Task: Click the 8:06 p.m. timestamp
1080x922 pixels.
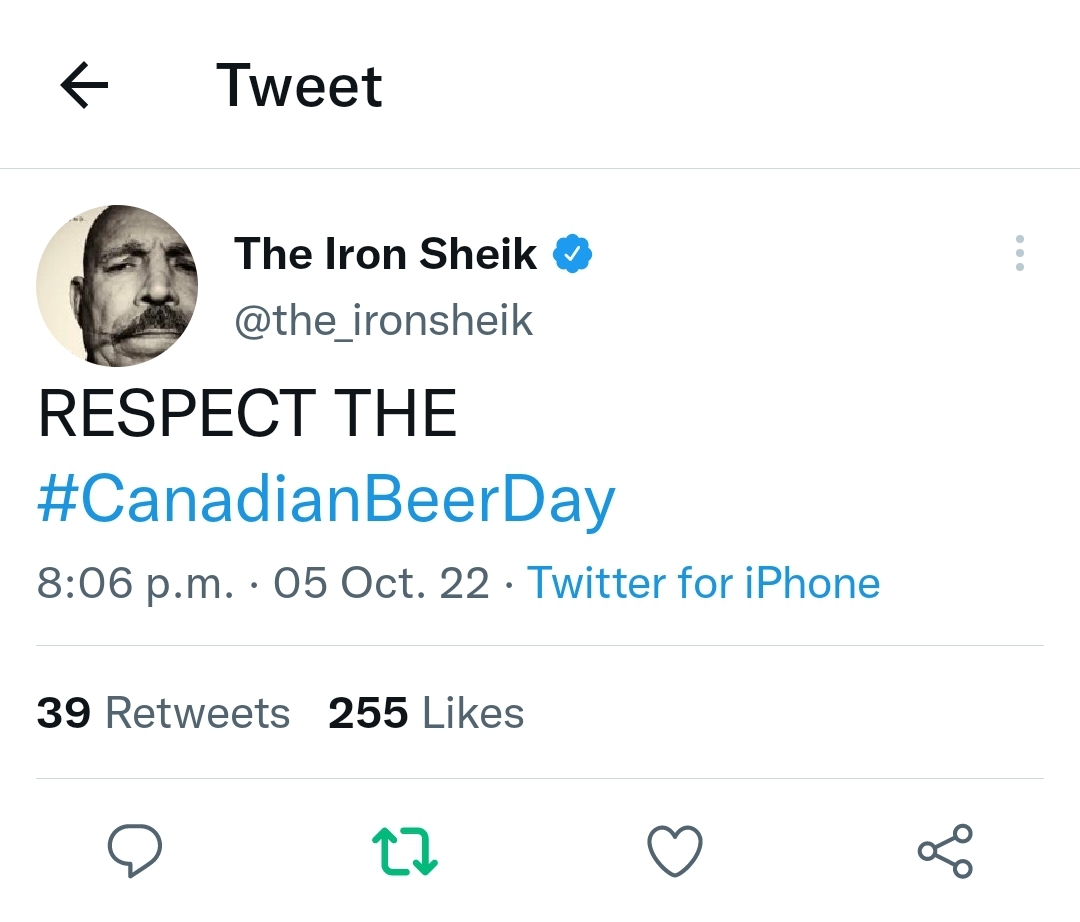Action: pyautogui.click(x=136, y=582)
